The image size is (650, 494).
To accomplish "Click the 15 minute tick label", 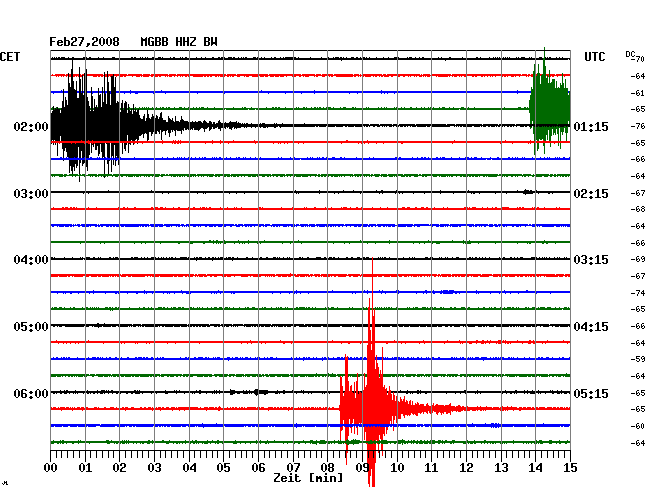I will 570,468.
